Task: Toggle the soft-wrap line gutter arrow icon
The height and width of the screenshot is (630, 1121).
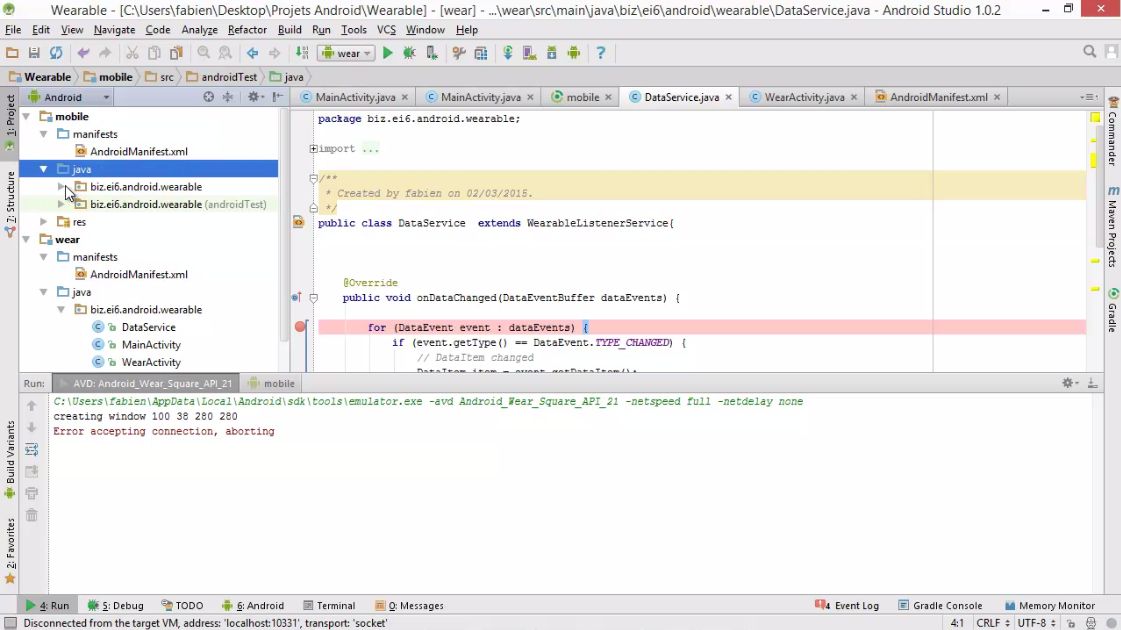Action: pos(316,296)
